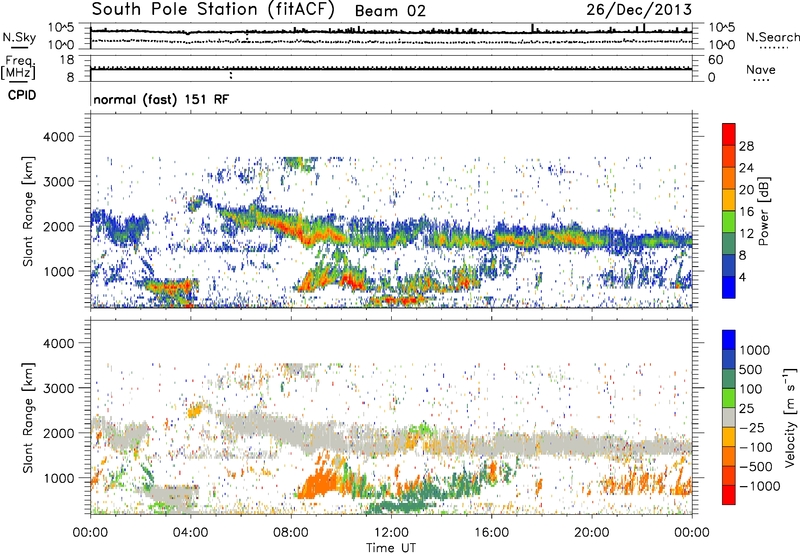Screen dimensions: 800x554
Task: Click the '28' tick on power colorbar
Action: (746, 146)
